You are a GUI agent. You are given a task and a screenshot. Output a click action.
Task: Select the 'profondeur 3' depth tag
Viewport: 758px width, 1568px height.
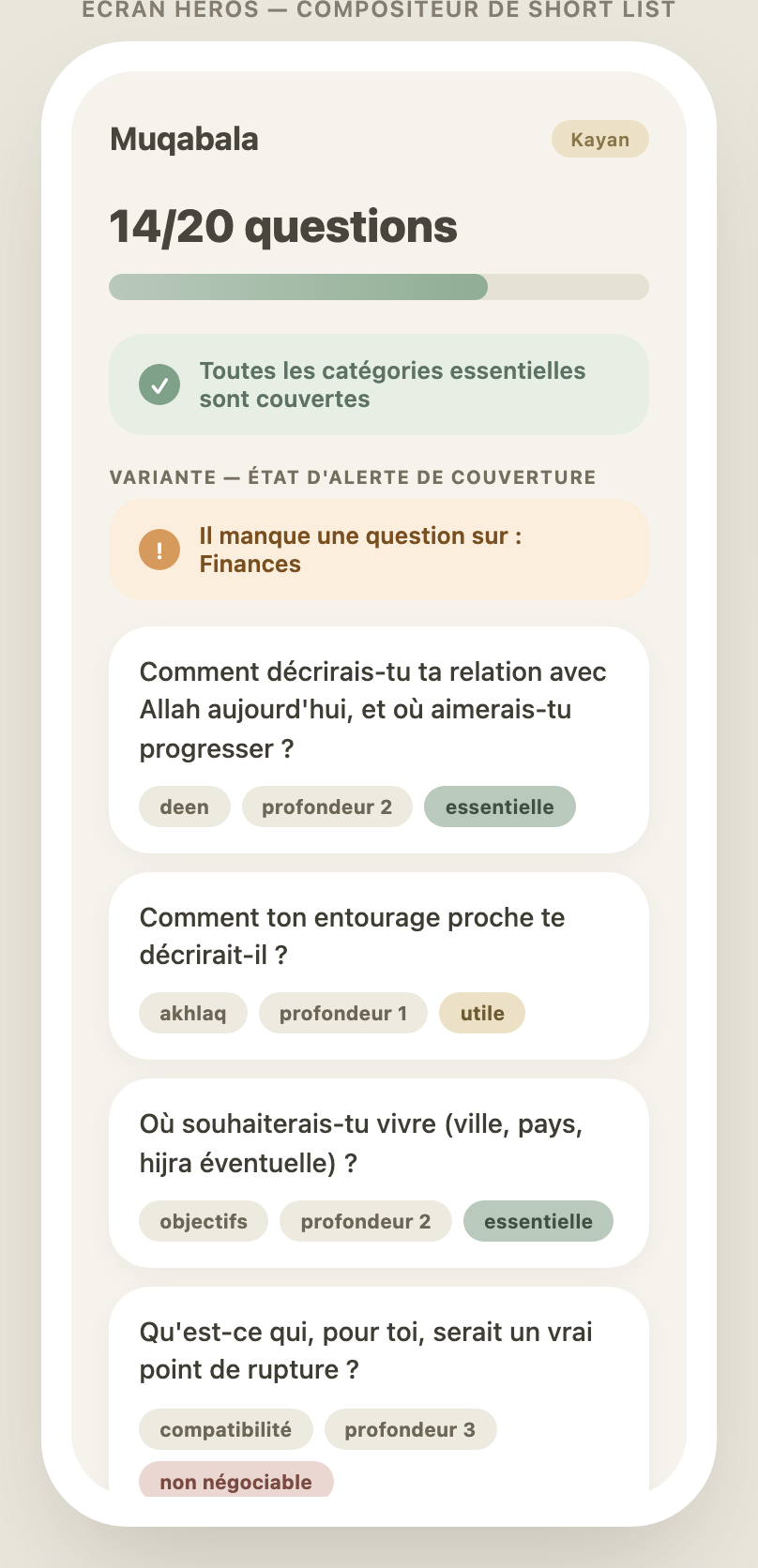(410, 1429)
